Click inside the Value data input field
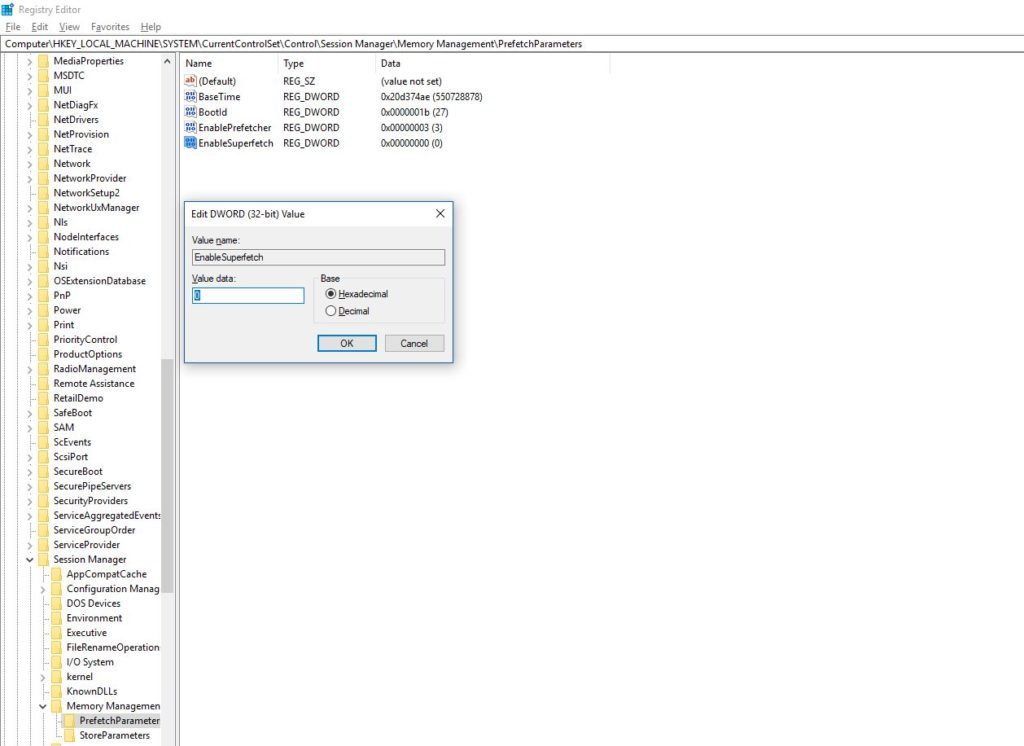 250,295
